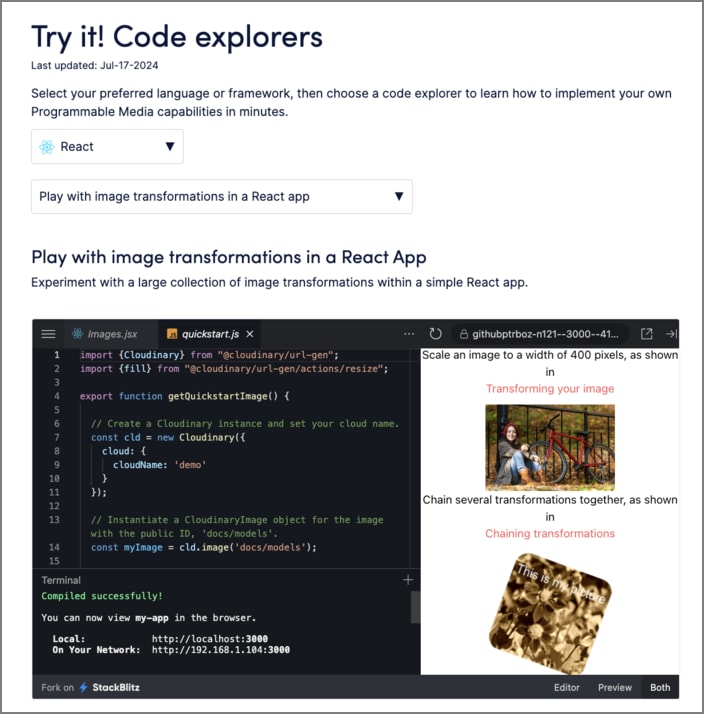
Task: Follow the Chaining transformations link
Action: click(x=550, y=534)
